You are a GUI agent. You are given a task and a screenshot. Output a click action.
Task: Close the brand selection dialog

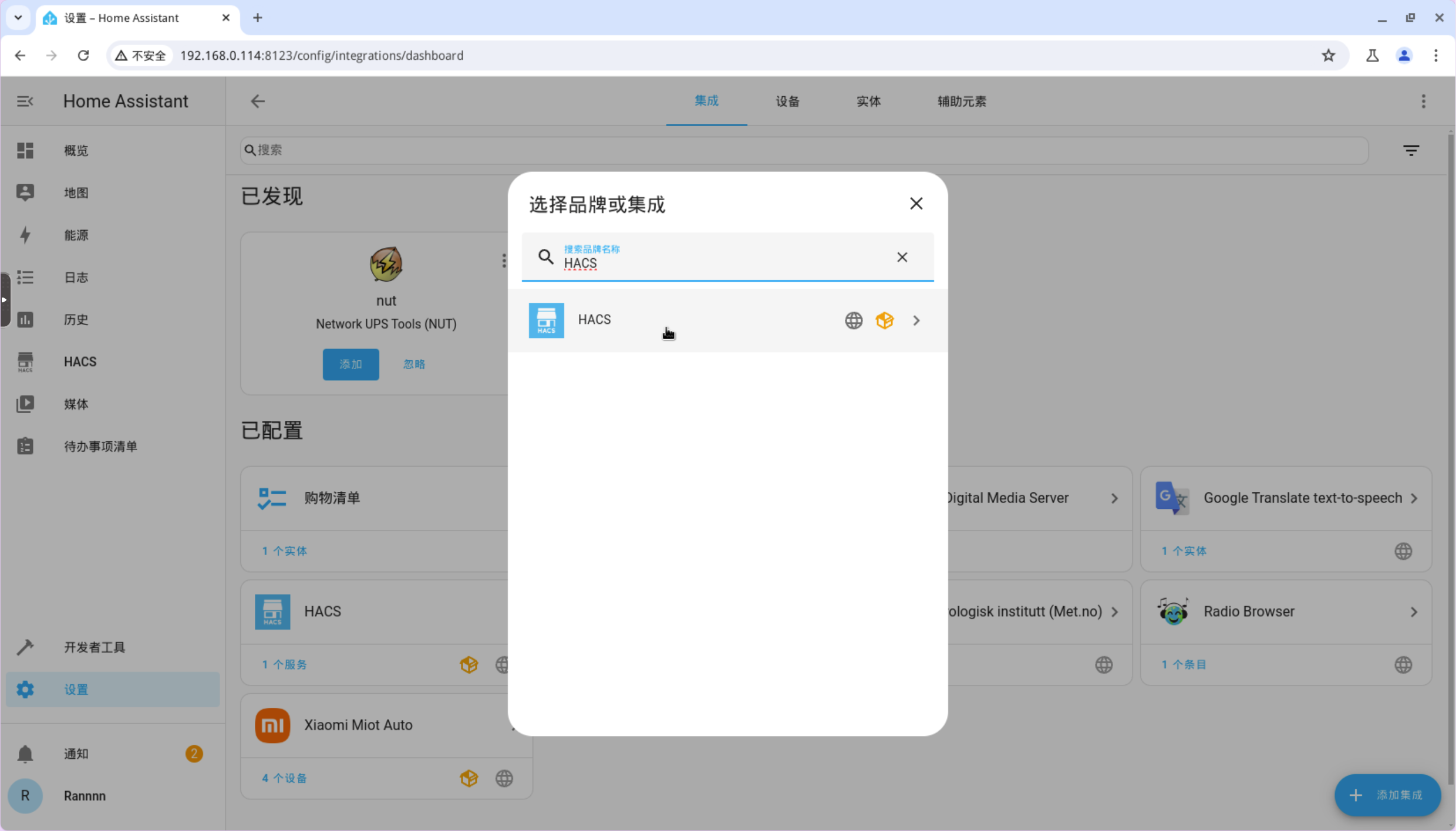(916, 204)
